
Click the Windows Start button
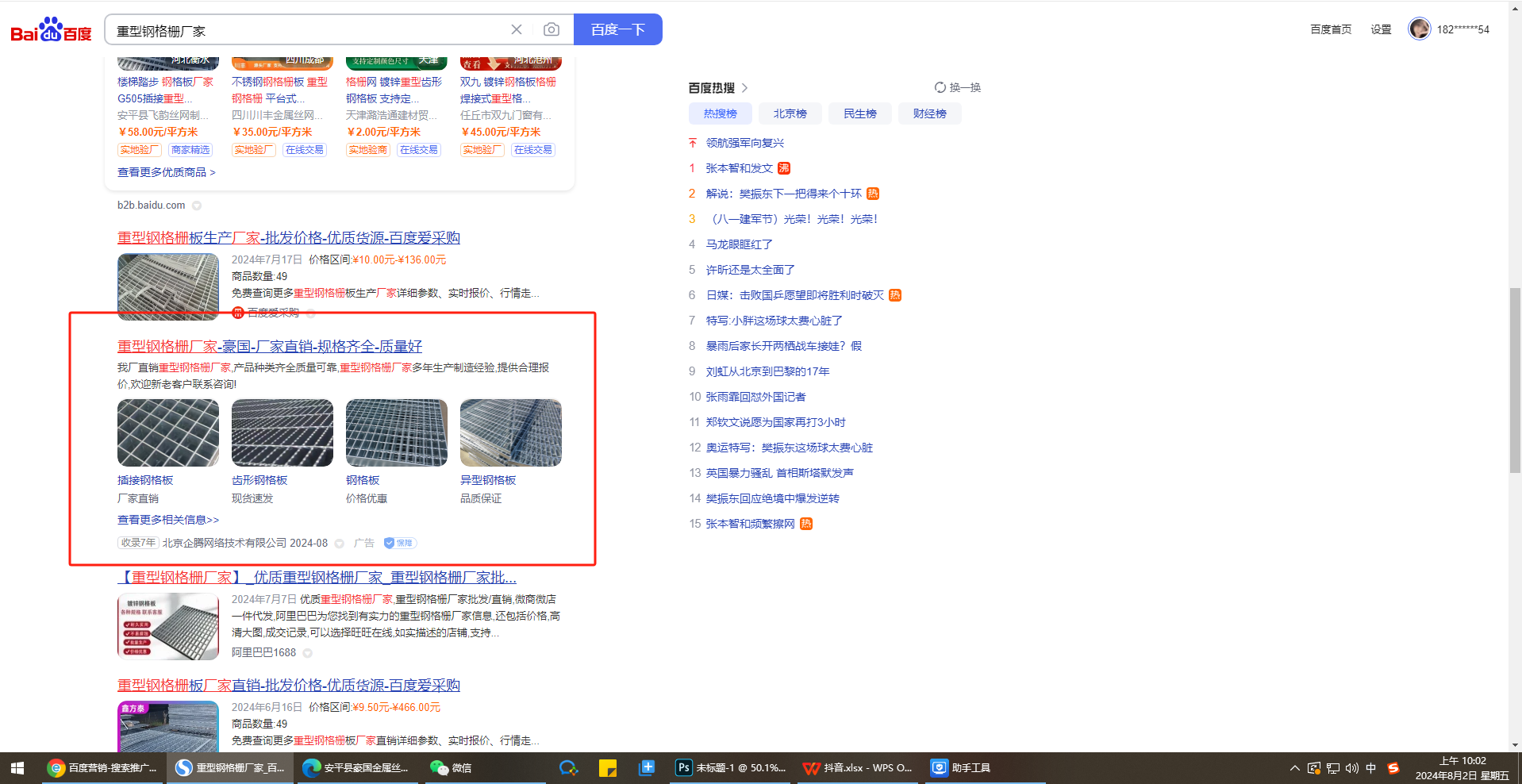pyautogui.click(x=17, y=767)
